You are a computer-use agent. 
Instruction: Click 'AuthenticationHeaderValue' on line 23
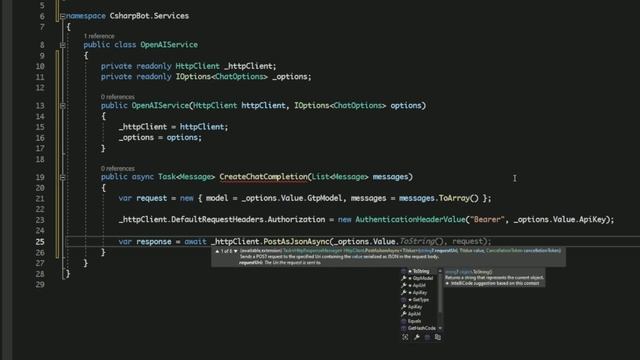click(410, 219)
